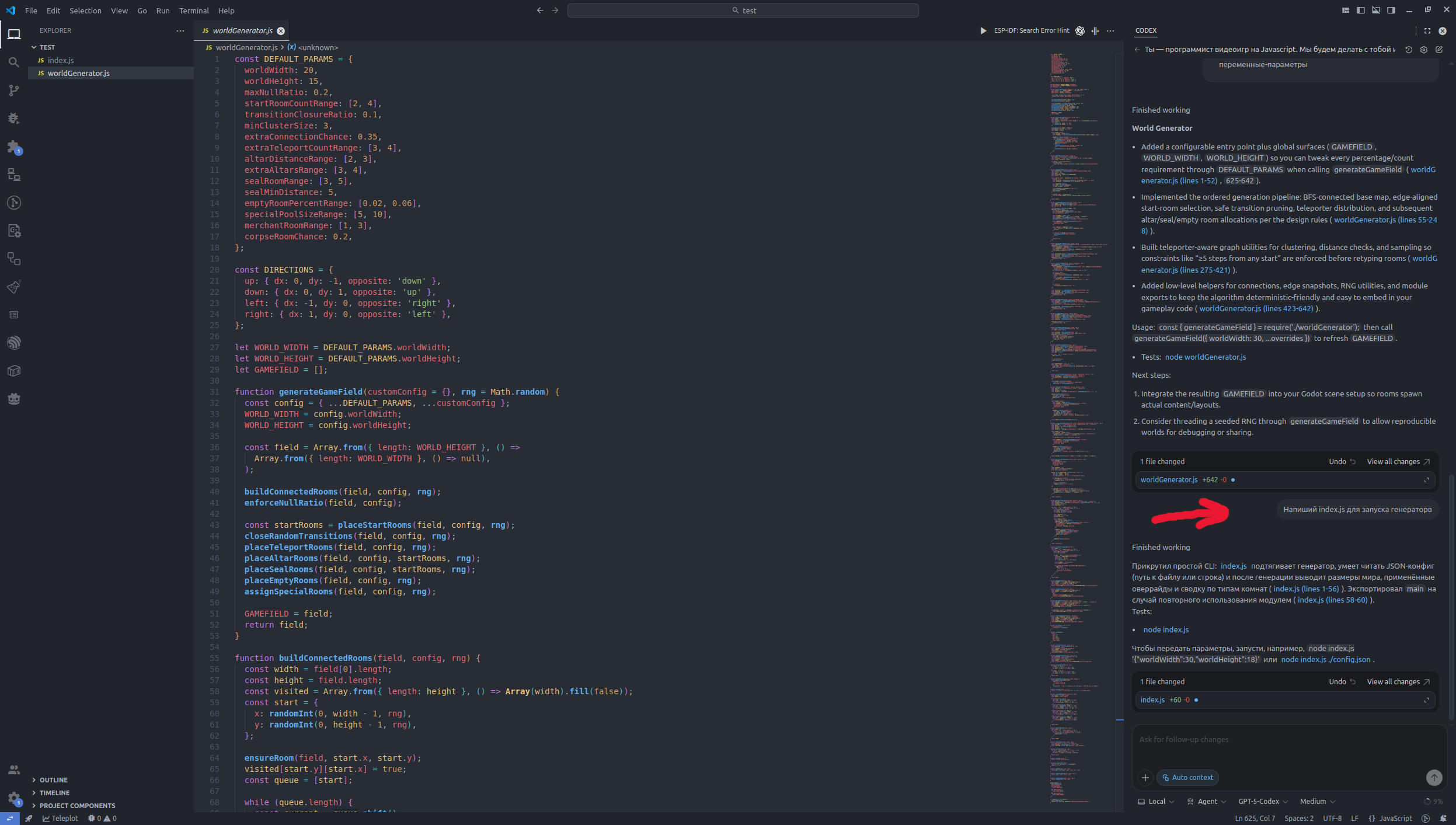
Task: Open Codex chat history icon
Action: [x=1409, y=50]
